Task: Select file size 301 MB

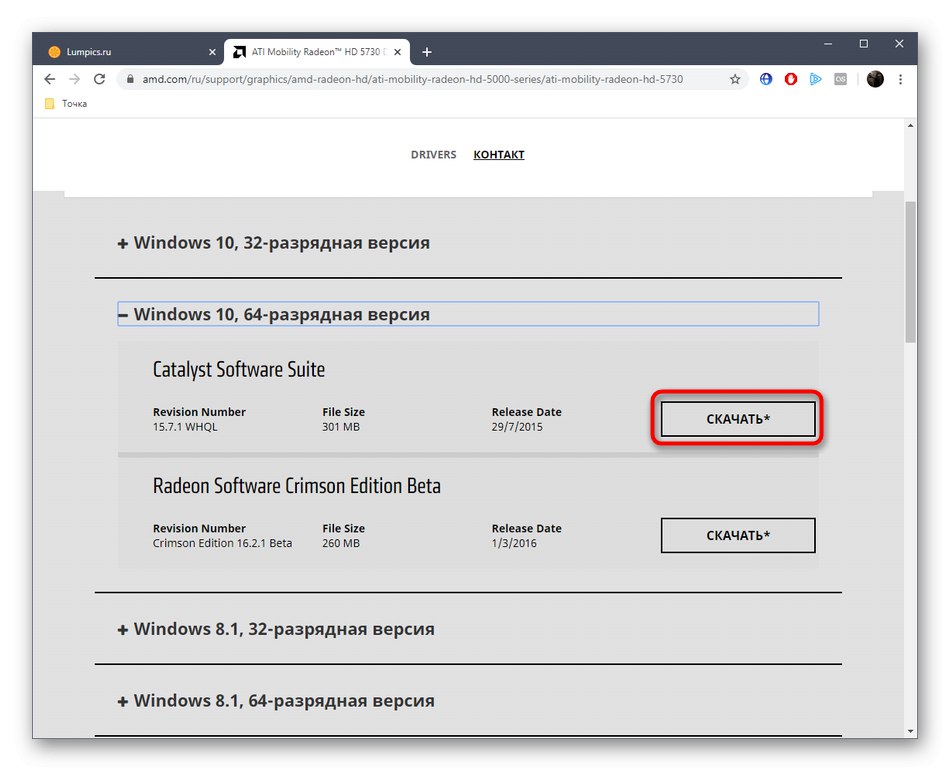Action: 340,427
